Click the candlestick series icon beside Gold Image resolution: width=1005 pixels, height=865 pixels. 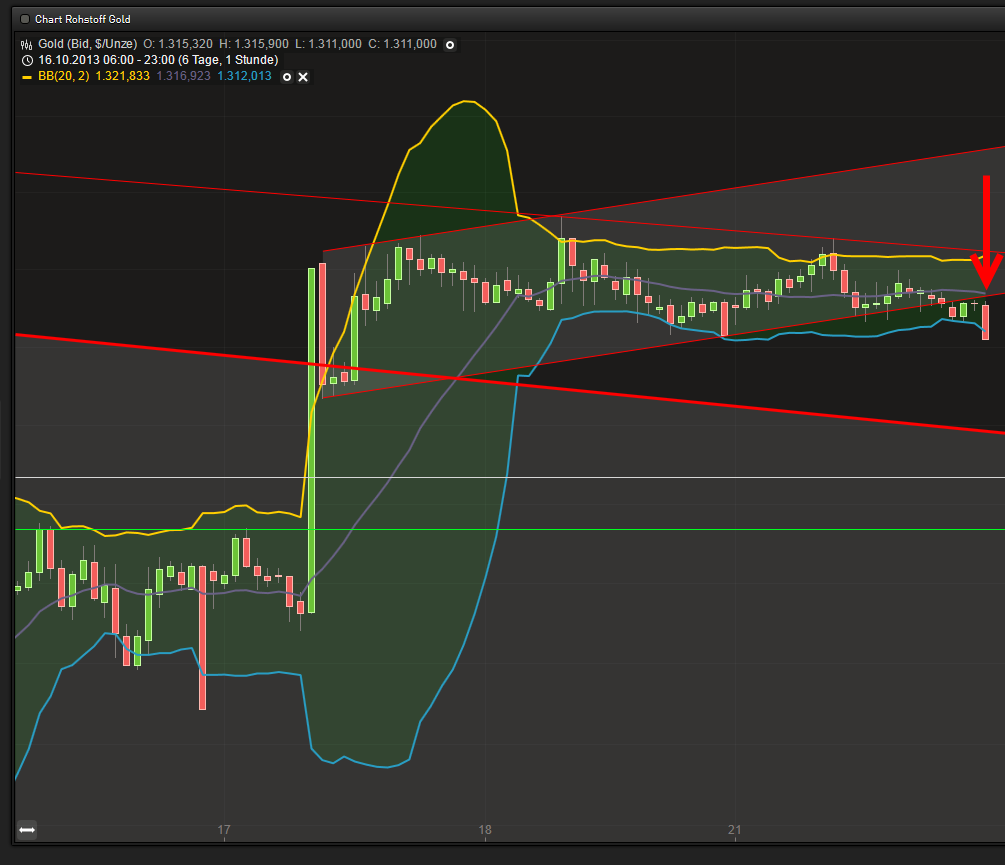click(24, 44)
